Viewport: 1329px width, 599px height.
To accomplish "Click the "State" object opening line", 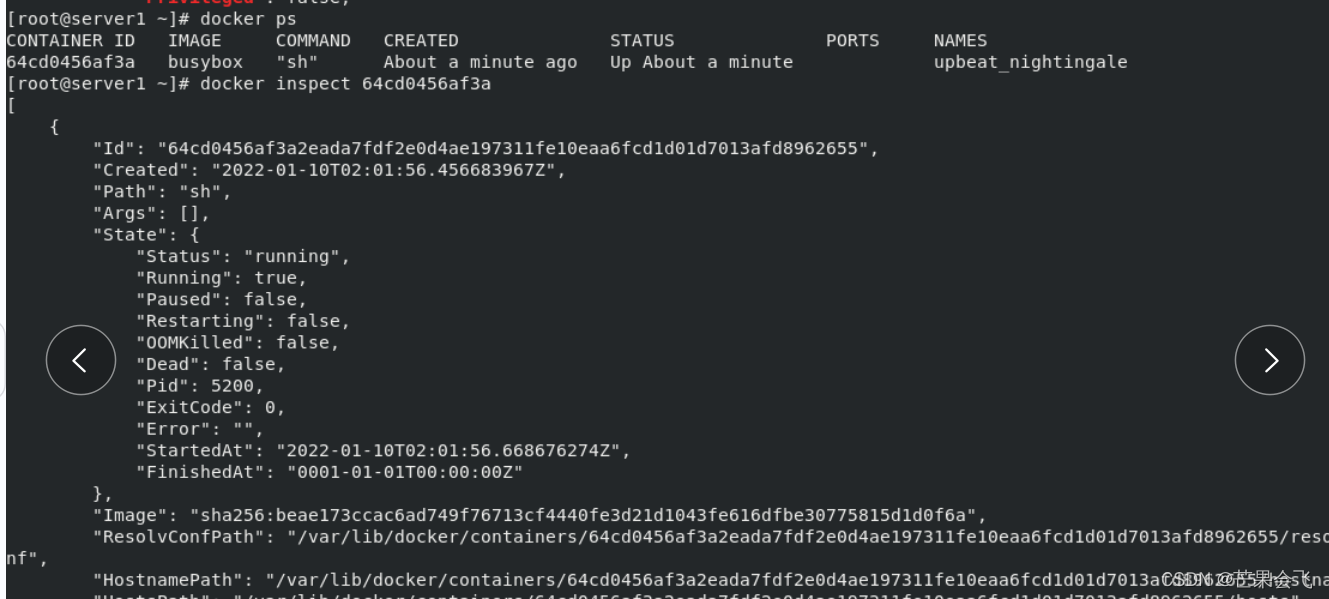I will (x=146, y=235).
